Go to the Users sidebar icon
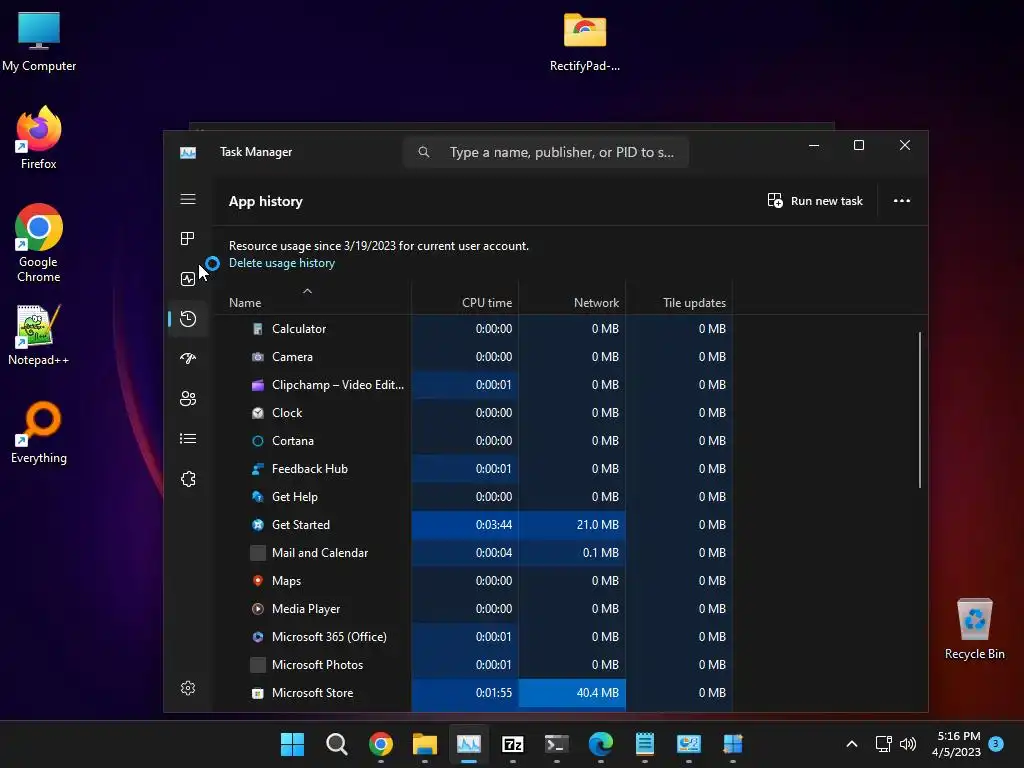Image resolution: width=1024 pixels, height=768 pixels. (x=188, y=398)
